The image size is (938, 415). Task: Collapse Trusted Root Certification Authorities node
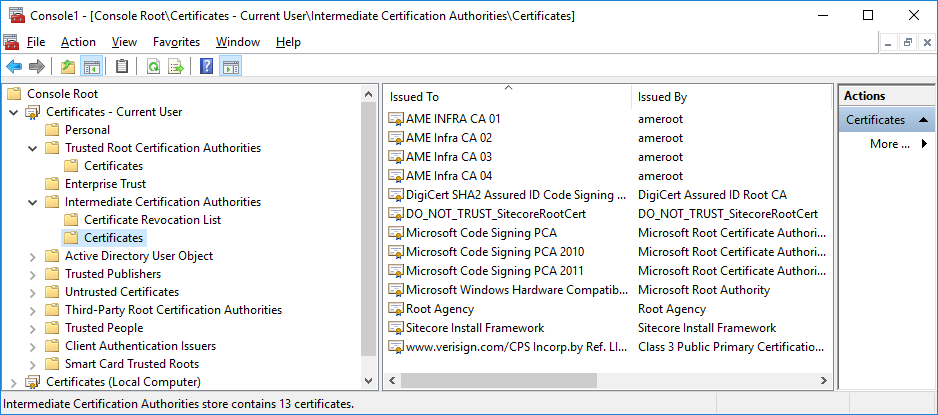point(33,148)
